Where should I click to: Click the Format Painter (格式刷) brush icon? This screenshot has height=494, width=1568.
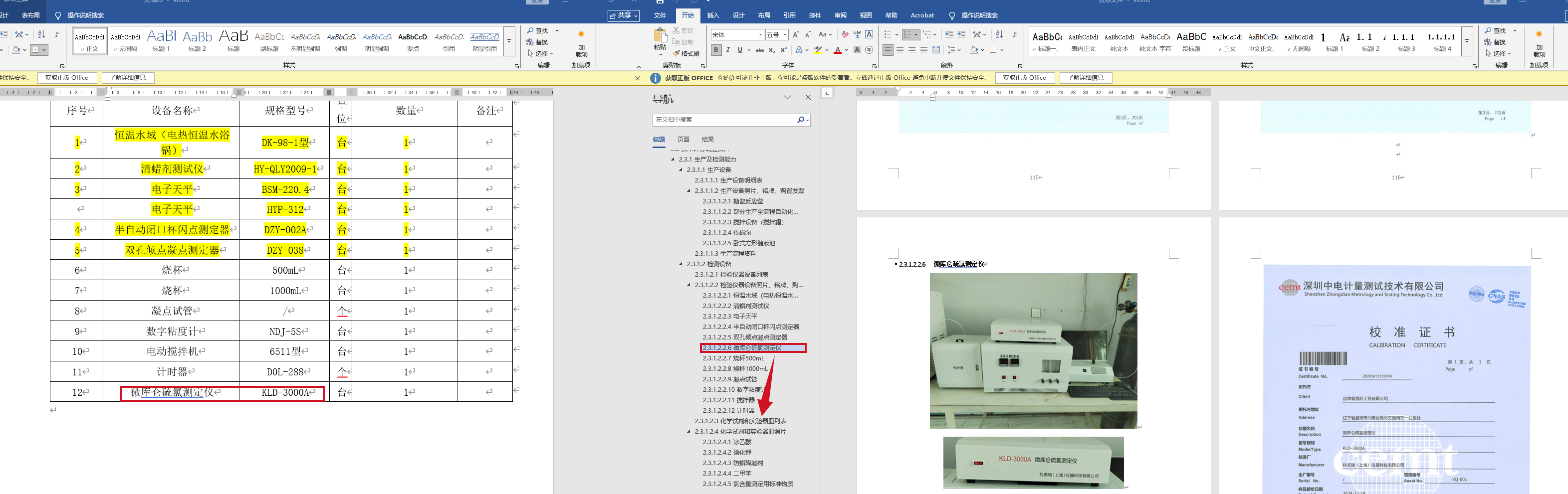click(675, 53)
